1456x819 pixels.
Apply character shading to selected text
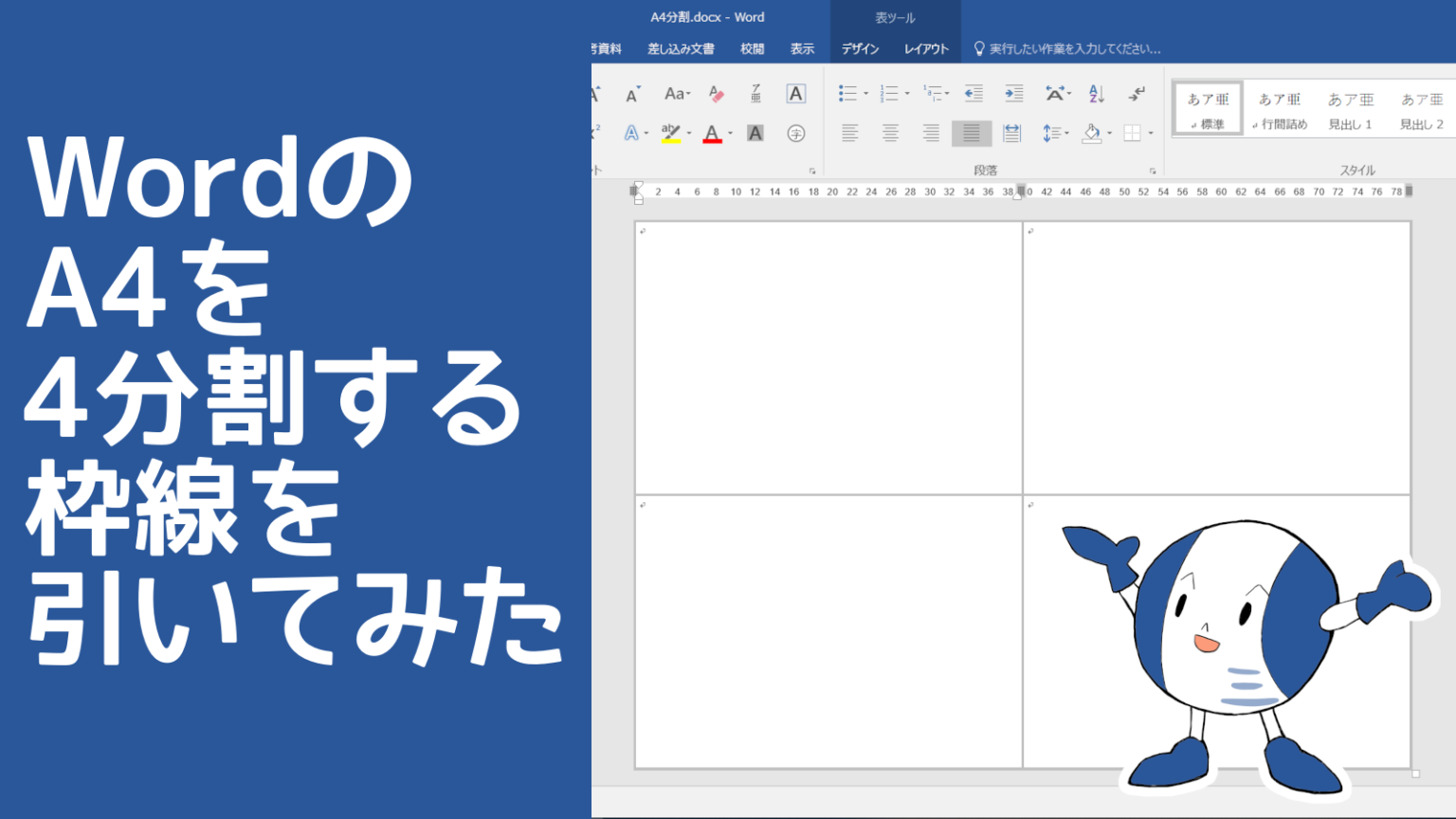coord(756,133)
